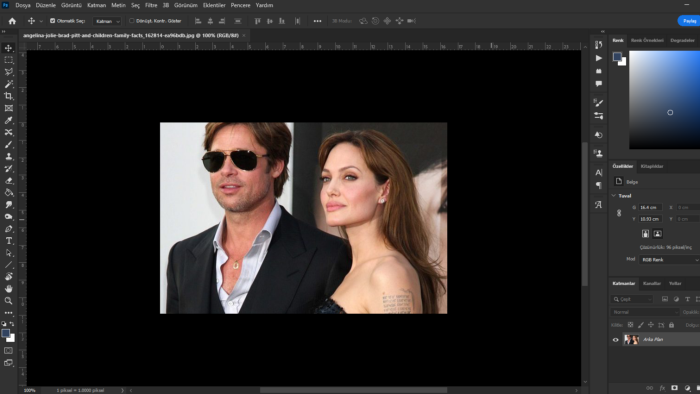This screenshot has height=394, width=700.
Task: Open the Edit Toolbar three-dots button
Action: coord(8,313)
